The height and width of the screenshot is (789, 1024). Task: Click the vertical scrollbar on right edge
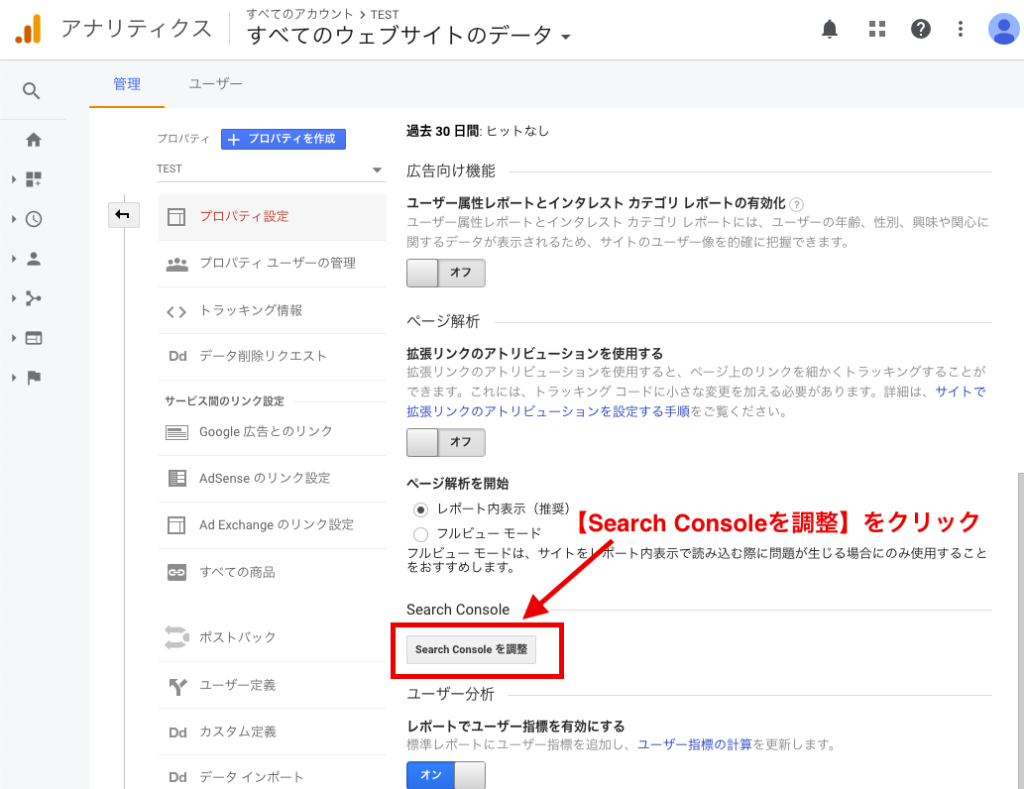(x=1020, y=631)
